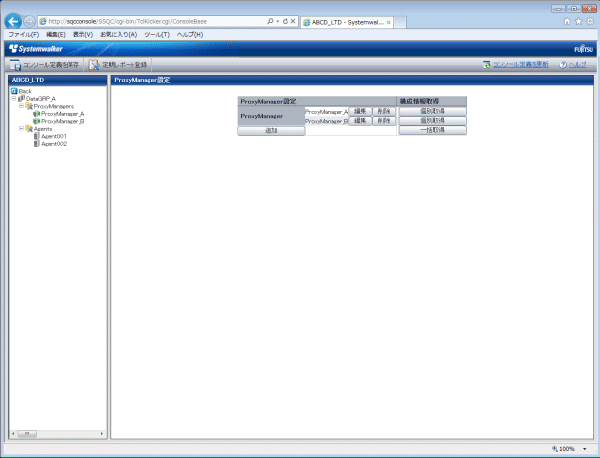
Task: Click the console definition refresh icon
Action: (x=487, y=65)
